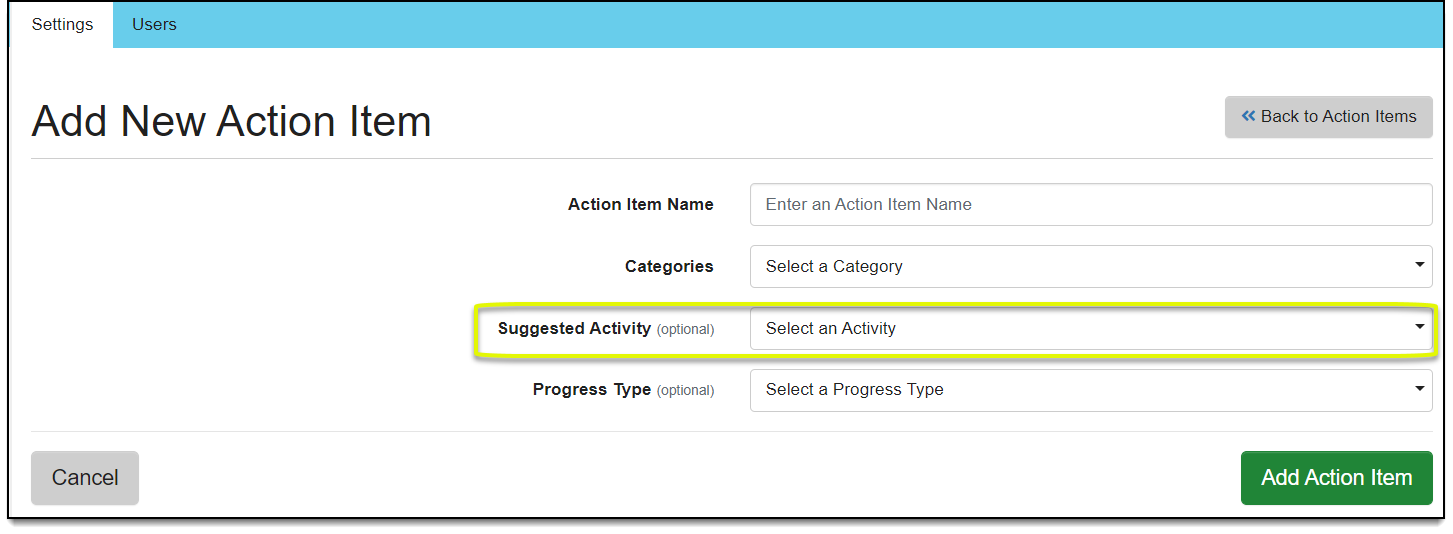Switch to the Settings tab

point(62,25)
